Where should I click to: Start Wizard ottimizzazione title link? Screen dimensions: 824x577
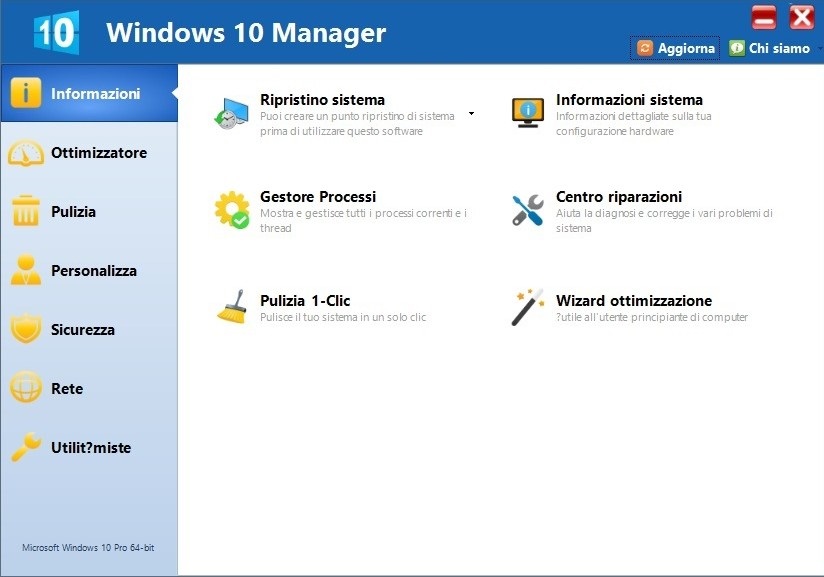coord(634,301)
